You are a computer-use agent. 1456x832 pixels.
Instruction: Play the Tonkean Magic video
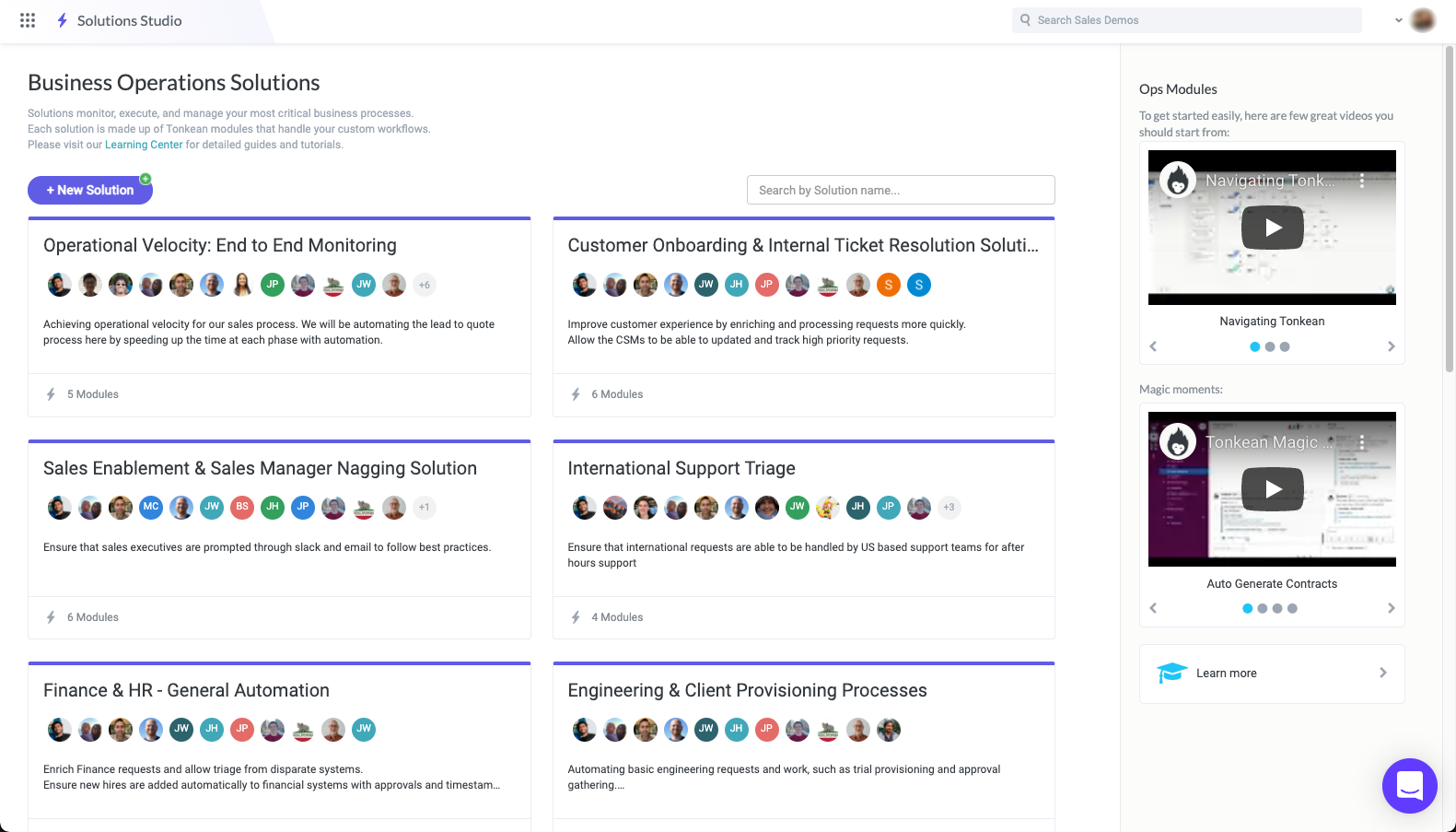pos(1272,489)
